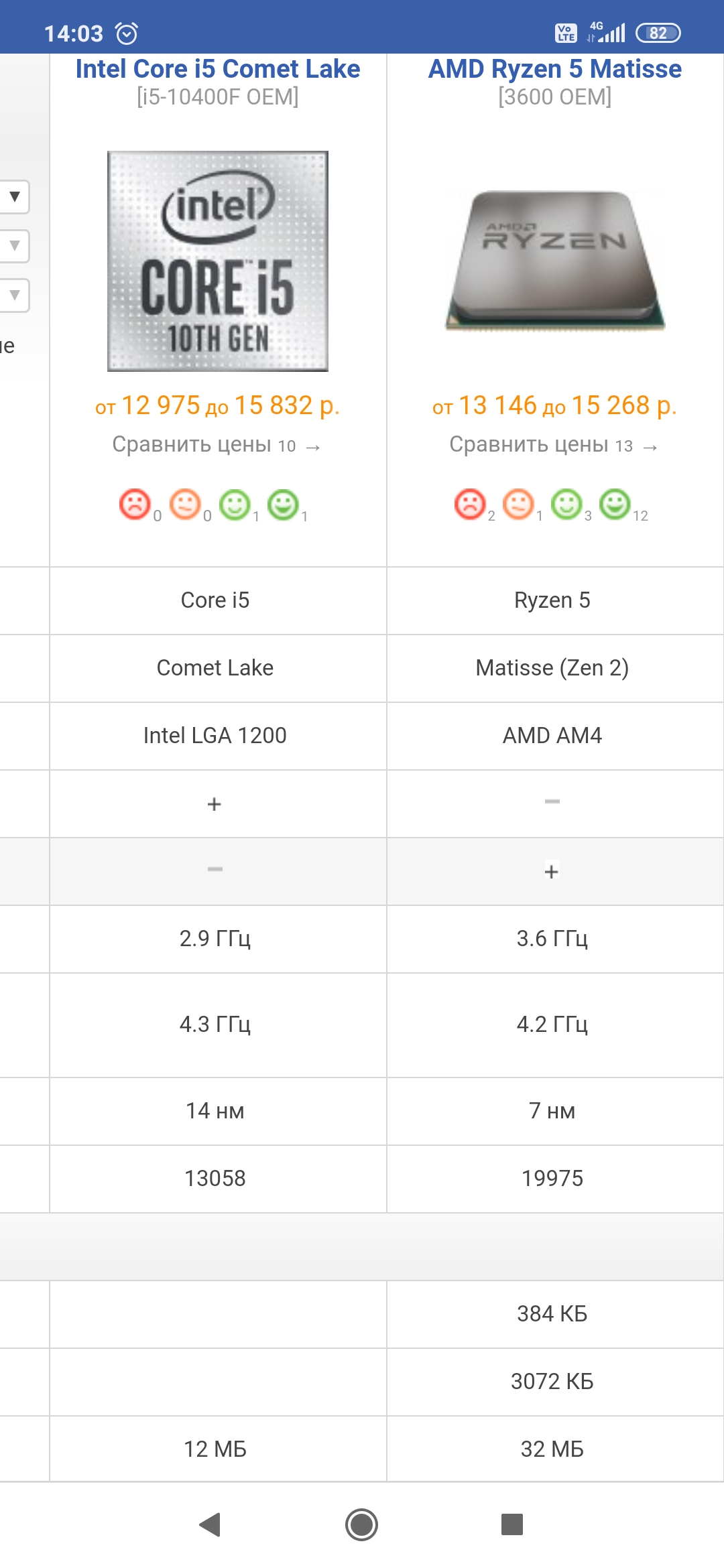This screenshot has width=724, height=1568.
Task: Tap the Android recent apps square button
Action: 512,1524
